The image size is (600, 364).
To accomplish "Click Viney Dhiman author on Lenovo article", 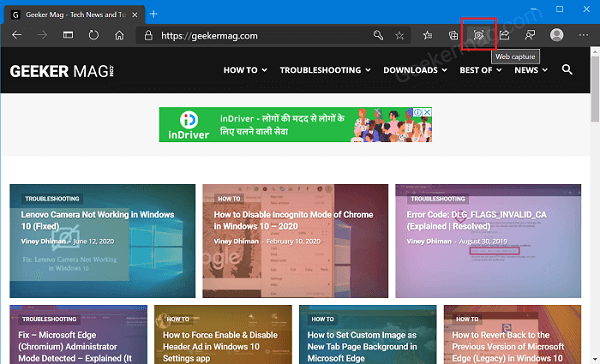I will [x=43, y=241].
